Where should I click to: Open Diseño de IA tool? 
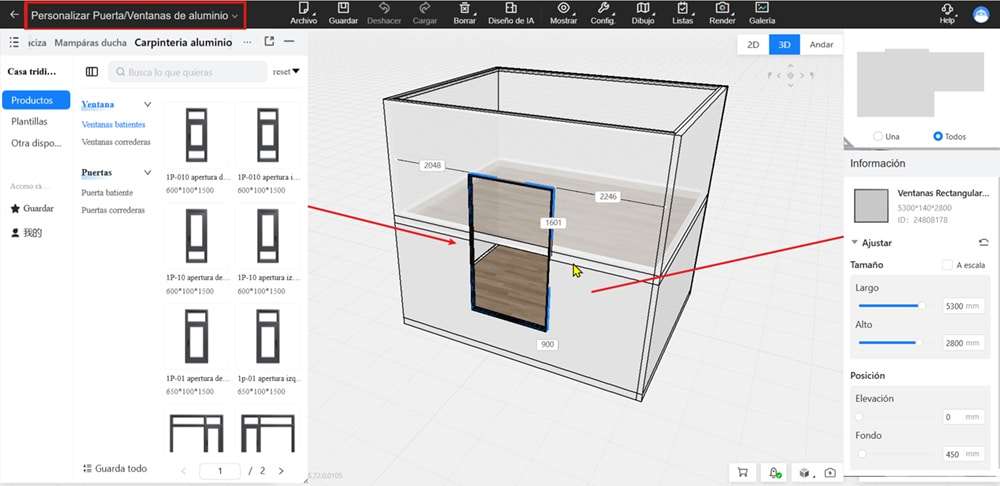click(x=511, y=14)
